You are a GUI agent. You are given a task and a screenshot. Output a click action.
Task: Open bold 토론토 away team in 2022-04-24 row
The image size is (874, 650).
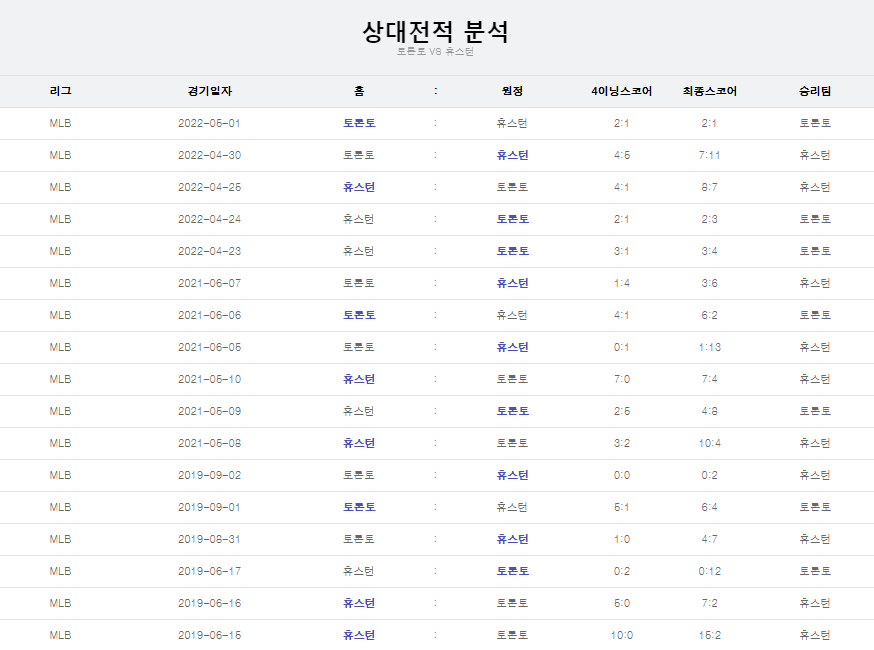(x=512, y=220)
